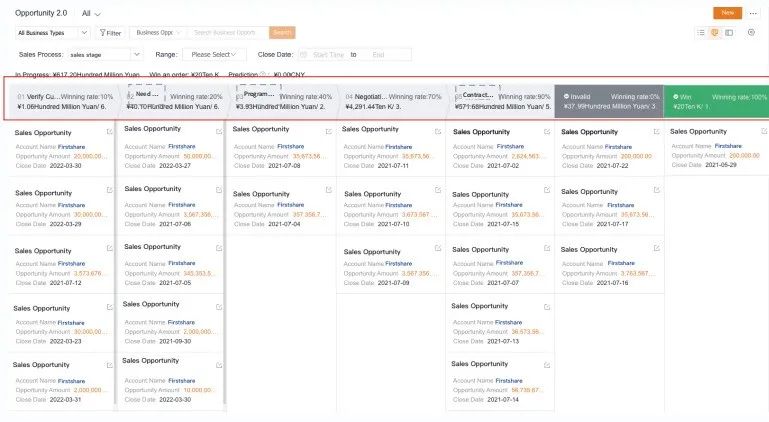The image size is (769, 422).
Task: Select the 02 Need... stage header
Action: (174, 102)
